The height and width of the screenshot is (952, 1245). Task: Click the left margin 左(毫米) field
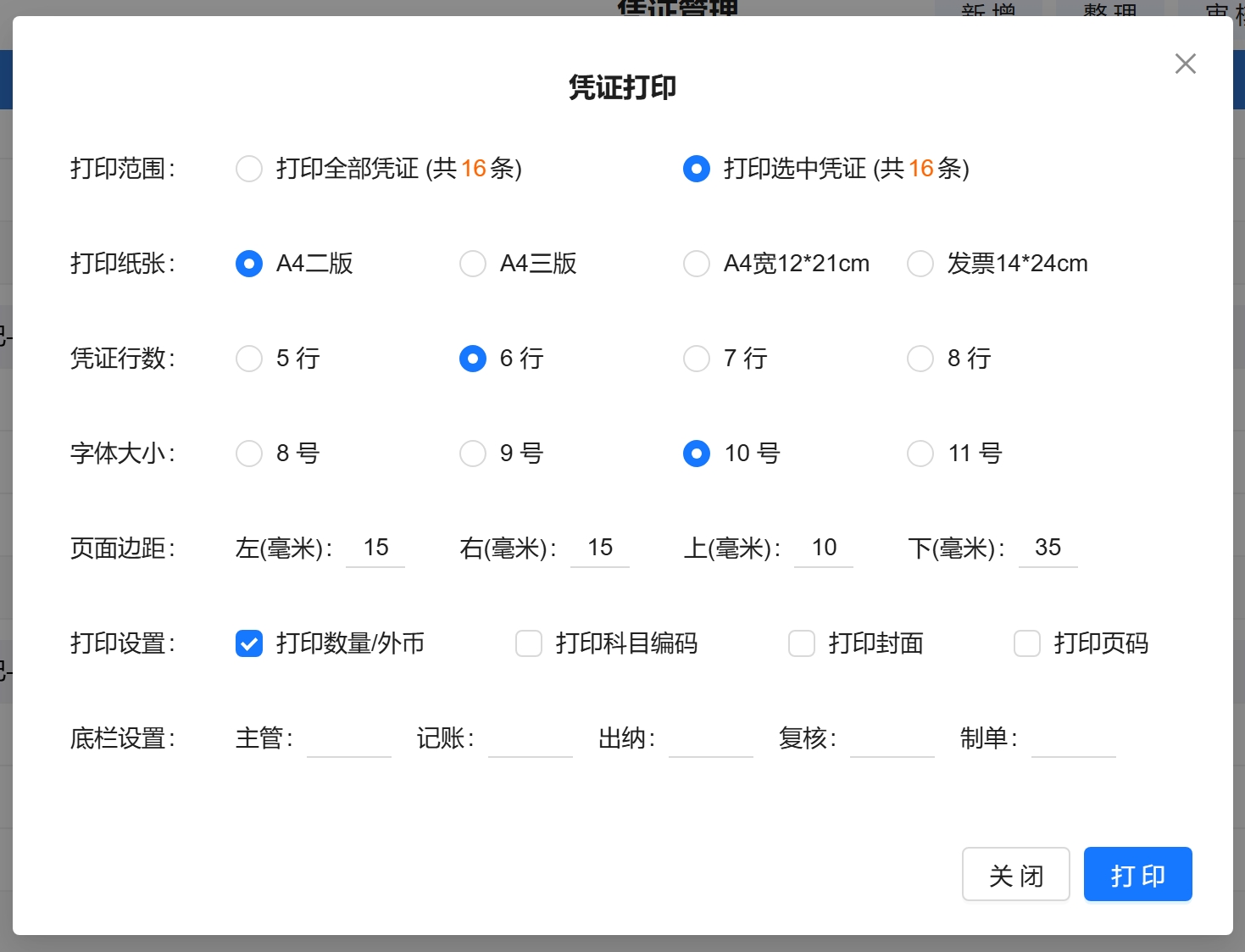pyautogui.click(x=375, y=548)
